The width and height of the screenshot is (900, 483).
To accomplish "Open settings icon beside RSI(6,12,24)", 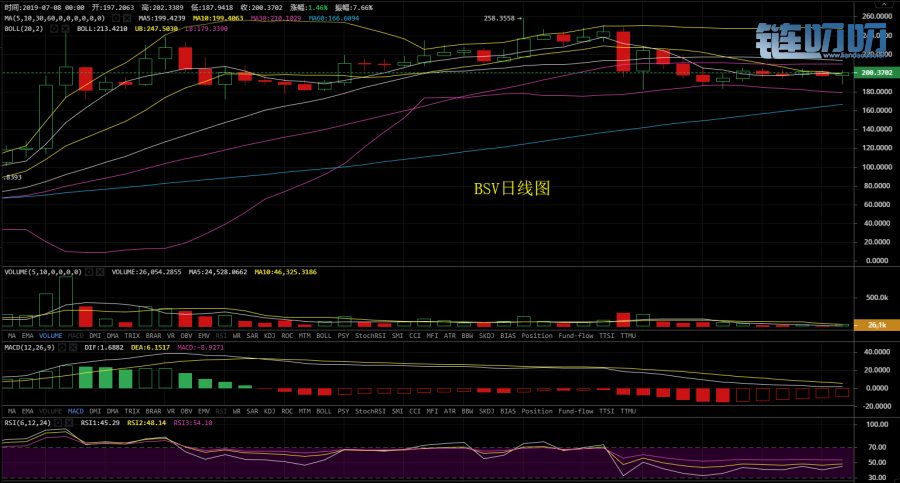I will (58, 423).
